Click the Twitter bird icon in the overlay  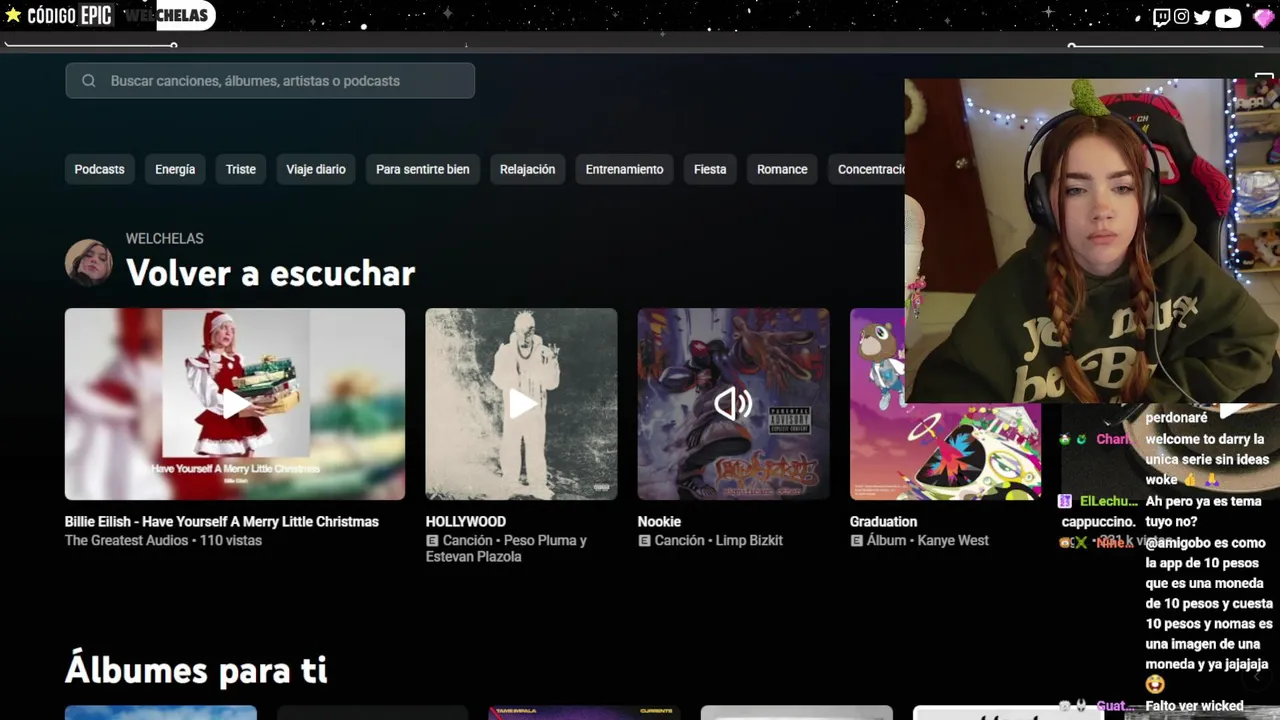click(x=1202, y=17)
